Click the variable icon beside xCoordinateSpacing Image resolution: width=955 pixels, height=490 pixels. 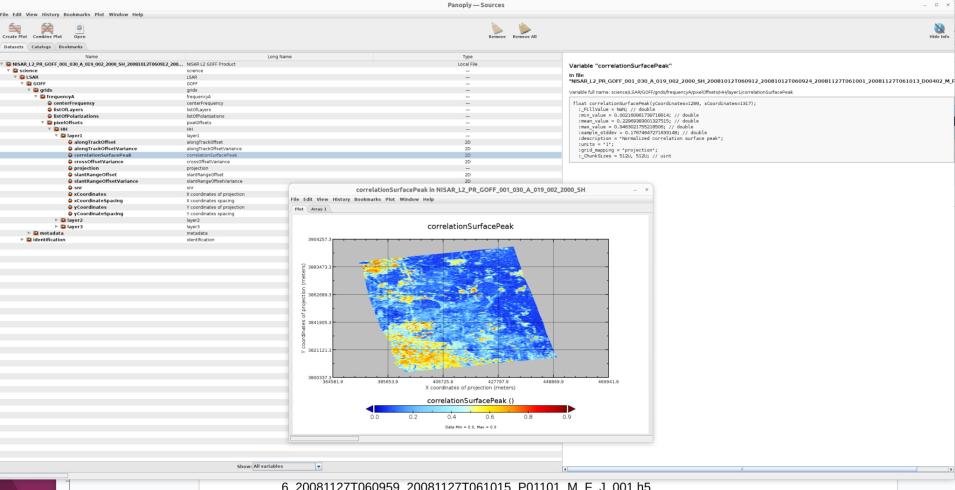(x=71, y=200)
